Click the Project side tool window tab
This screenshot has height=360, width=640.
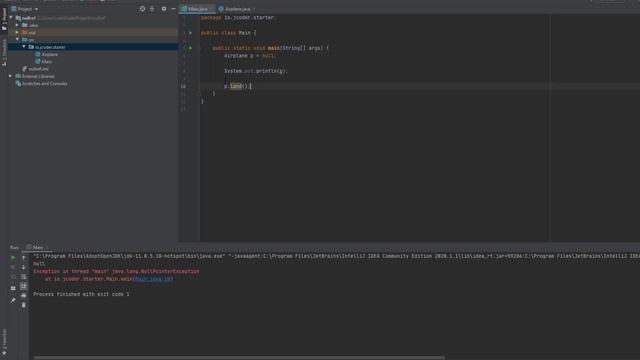pyautogui.click(x=4, y=18)
